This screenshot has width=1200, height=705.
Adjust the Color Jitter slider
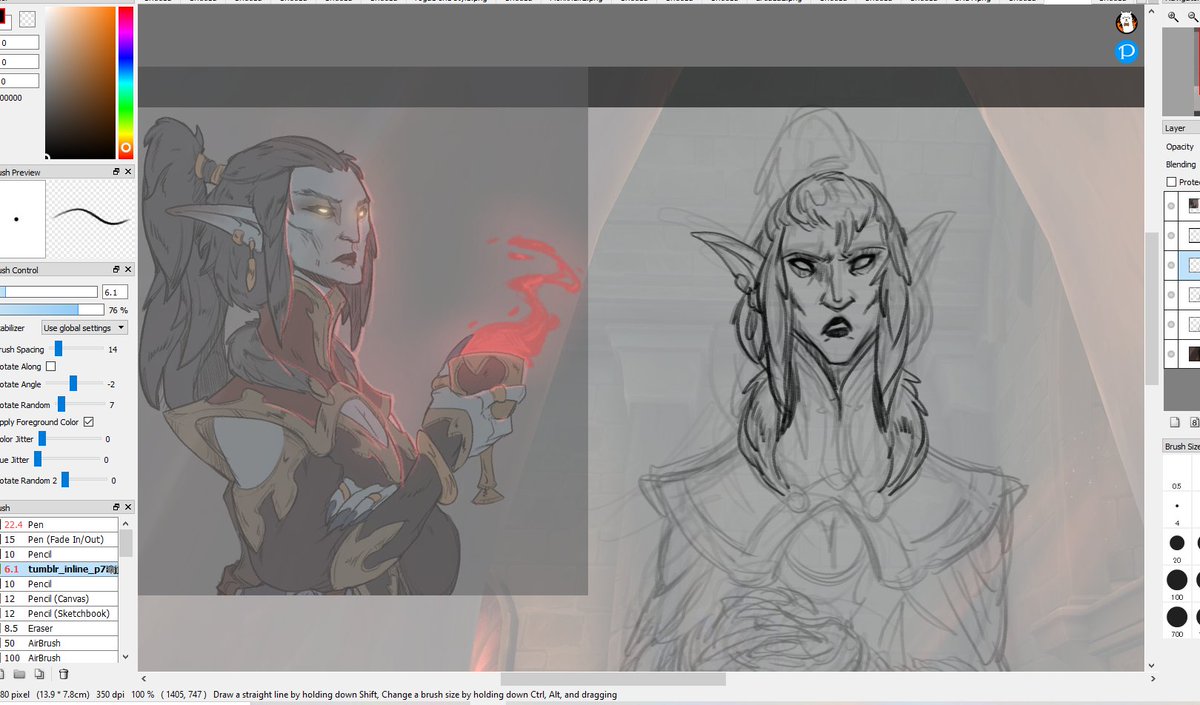43,439
